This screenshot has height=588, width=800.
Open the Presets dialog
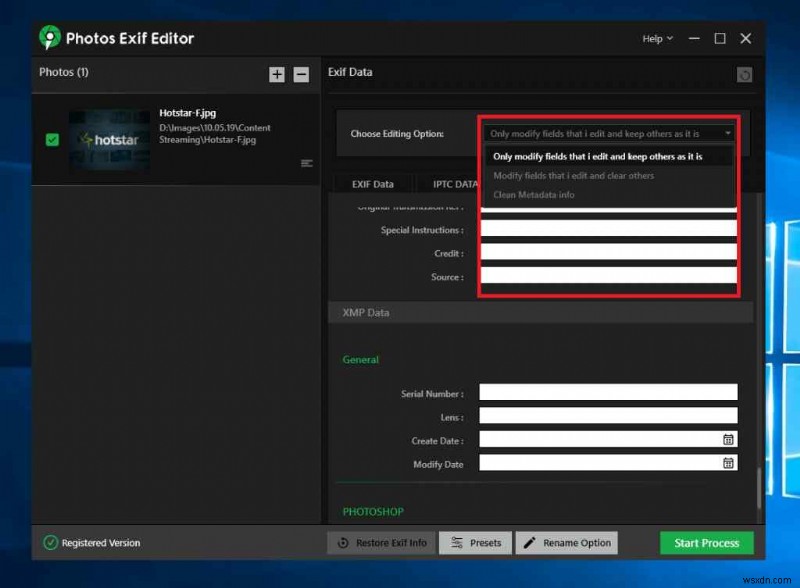coord(475,542)
